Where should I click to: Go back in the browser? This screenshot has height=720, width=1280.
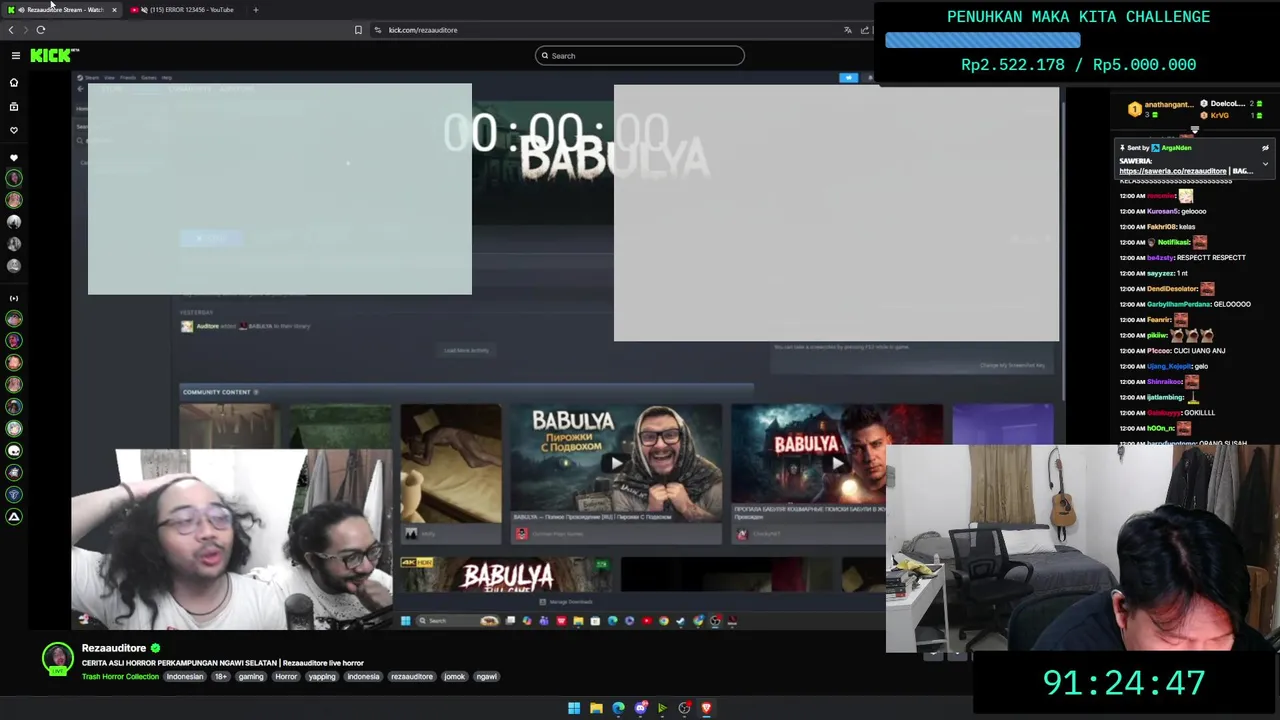[11, 30]
